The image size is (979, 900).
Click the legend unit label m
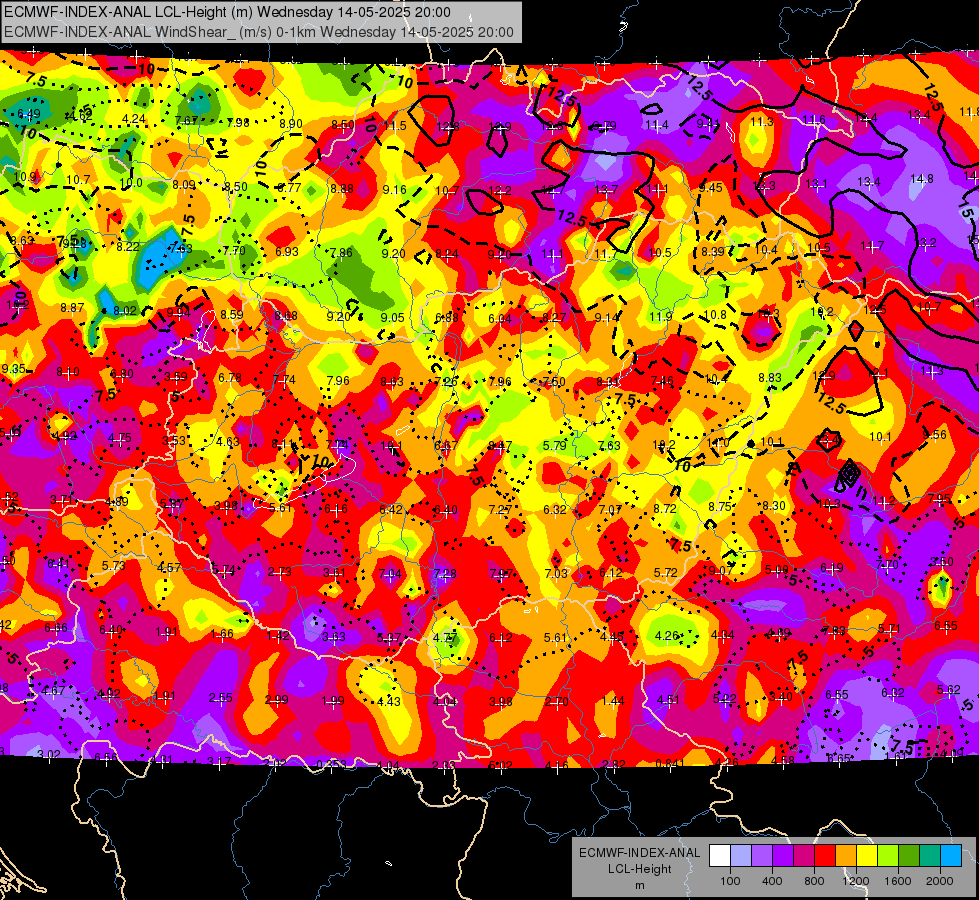click(639, 886)
